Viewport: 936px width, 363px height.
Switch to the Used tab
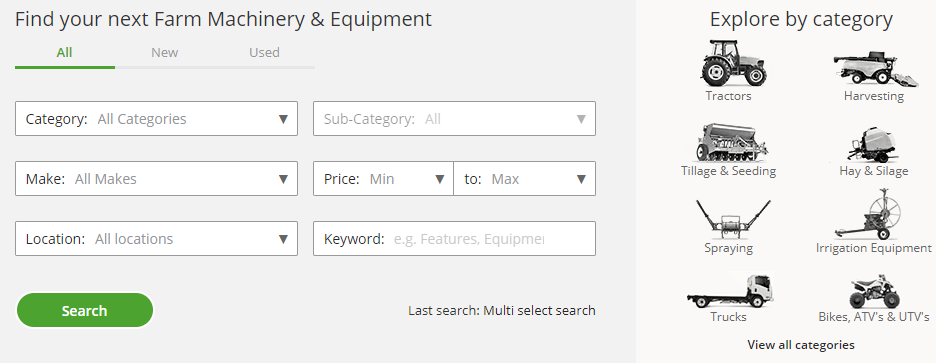click(x=264, y=53)
